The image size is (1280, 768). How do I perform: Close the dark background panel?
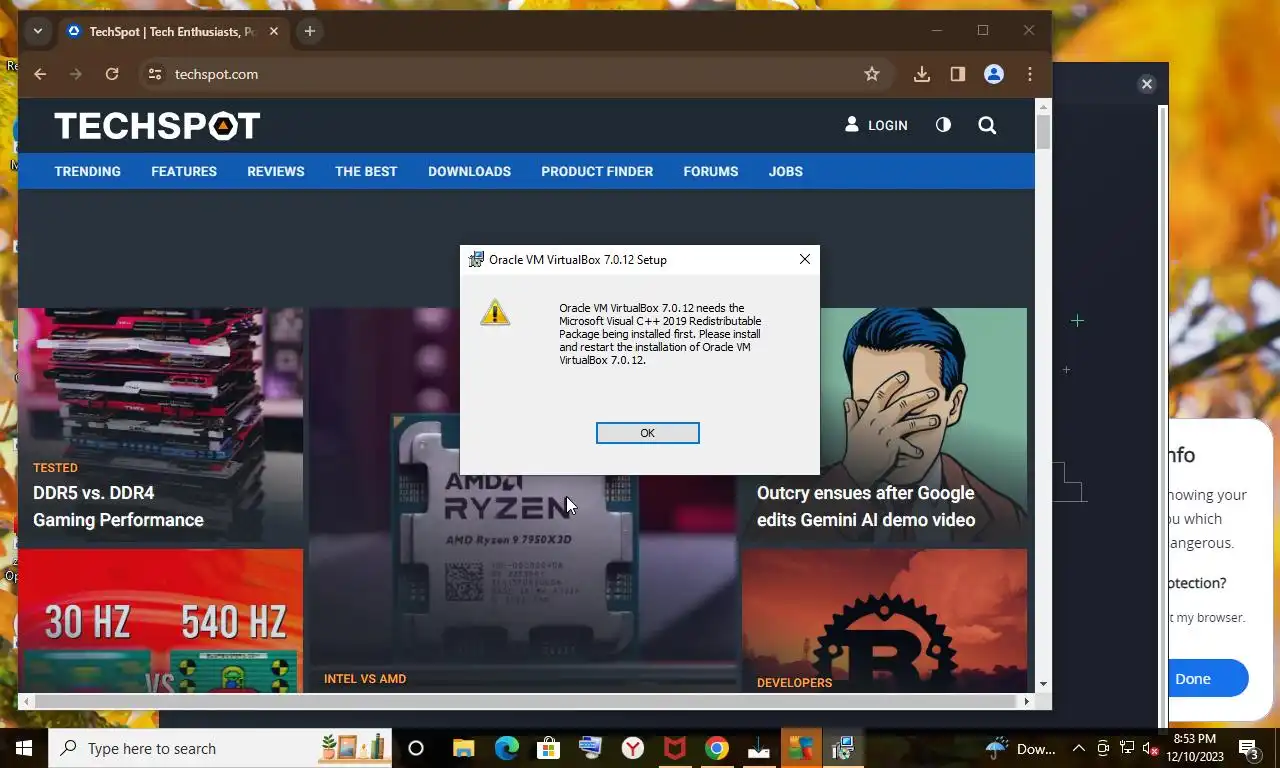point(1147,84)
